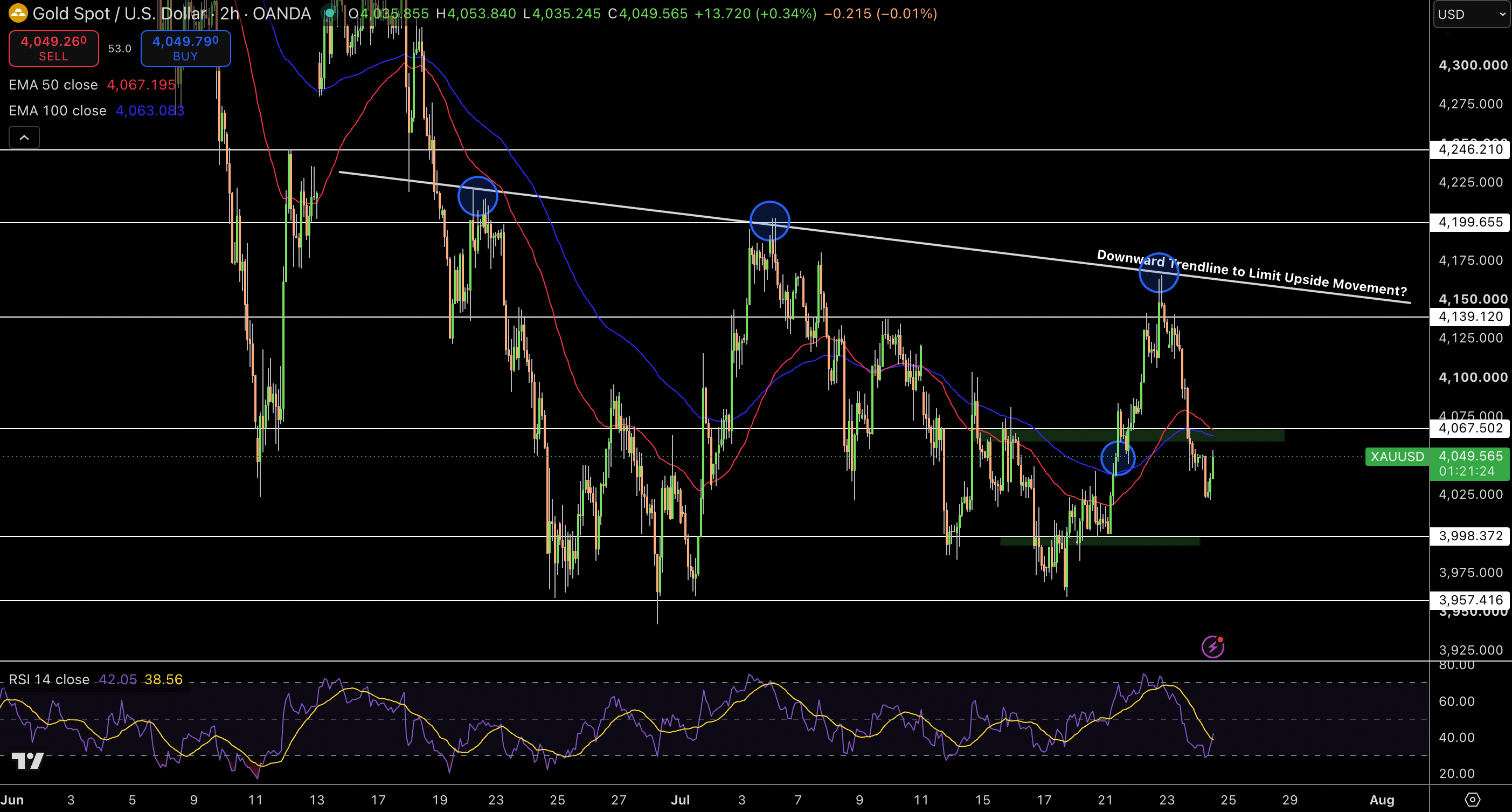Select the RSI 14 close indicator label
The image size is (1512, 812).
pyautogui.click(x=48, y=679)
